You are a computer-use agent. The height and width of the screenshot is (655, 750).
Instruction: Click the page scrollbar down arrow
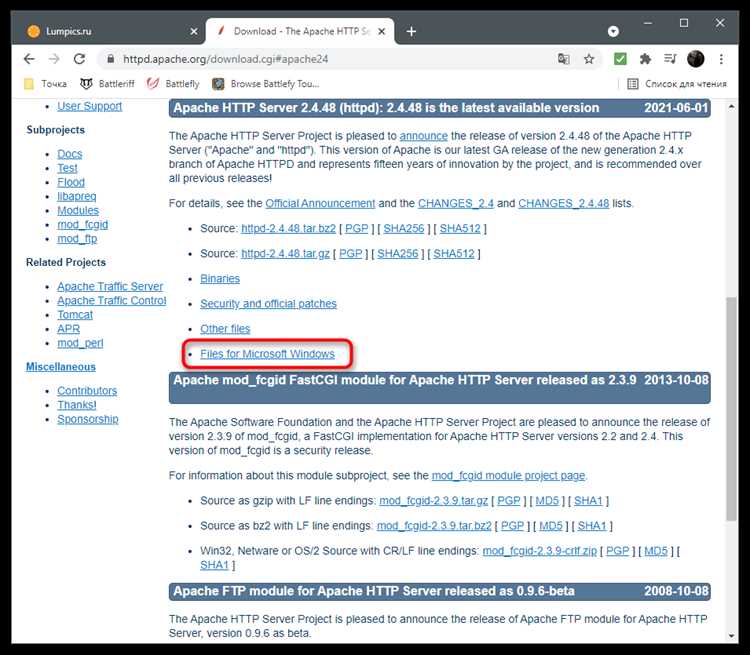731,636
